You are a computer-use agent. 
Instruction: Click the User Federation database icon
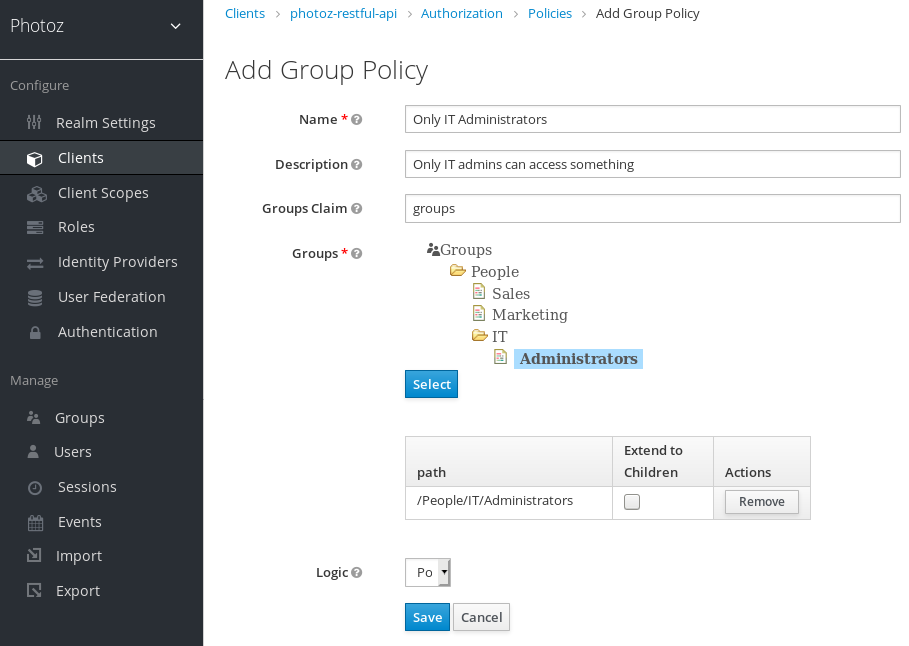35,298
